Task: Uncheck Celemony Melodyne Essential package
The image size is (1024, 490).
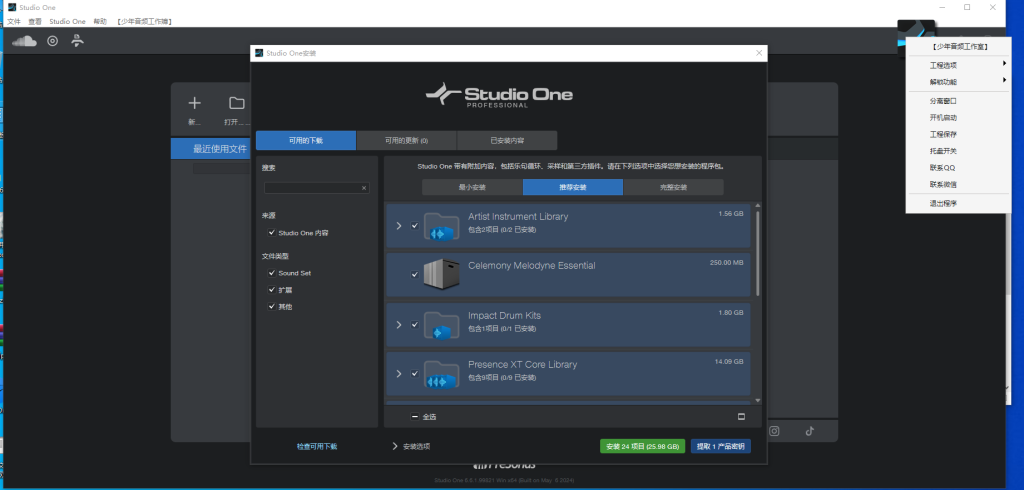Action: pyautogui.click(x=414, y=274)
